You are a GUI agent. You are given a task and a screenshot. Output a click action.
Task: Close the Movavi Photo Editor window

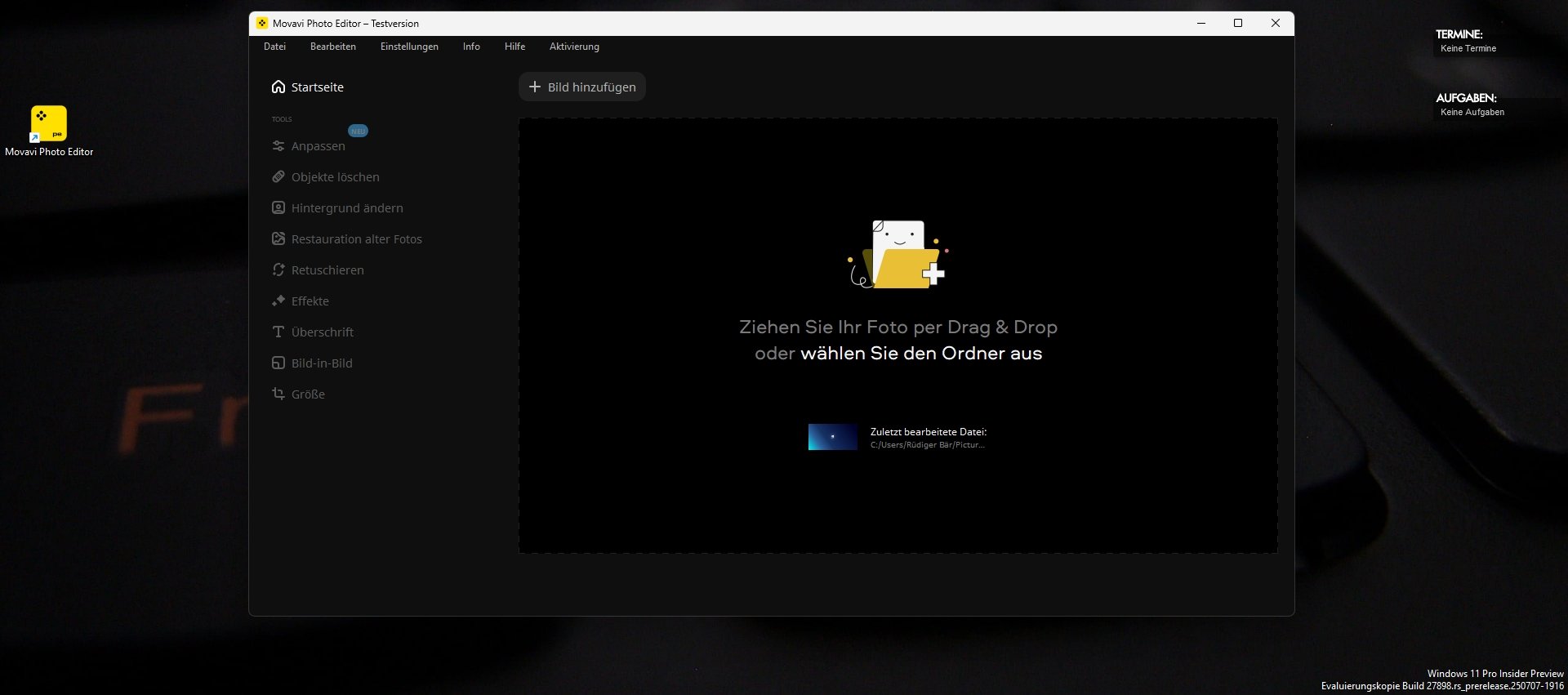point(1276,23)
